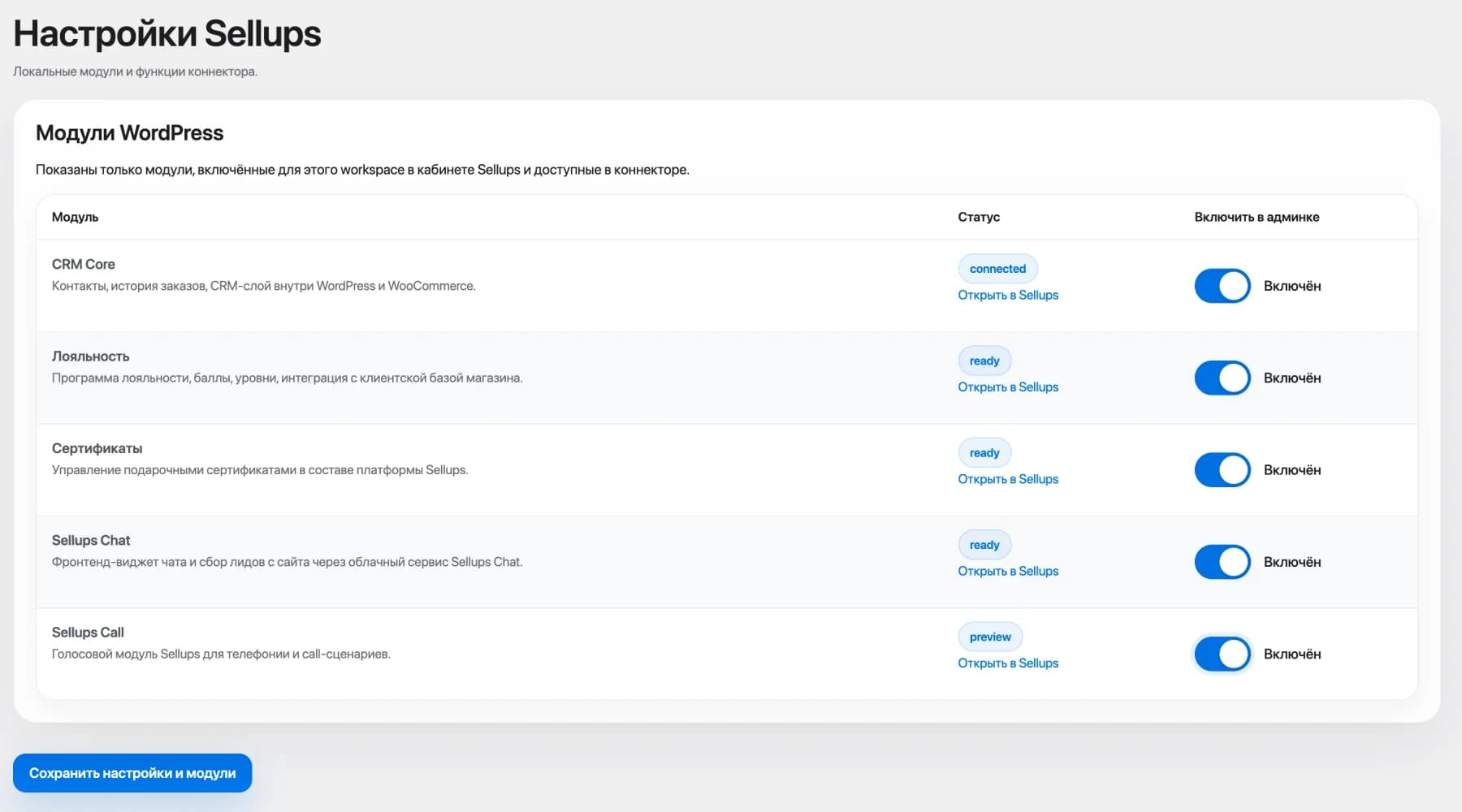Image resolution: width=1462 pixels, height=812 pixels.
Task: Click the Включить в админке column header
Action: 1257,217
